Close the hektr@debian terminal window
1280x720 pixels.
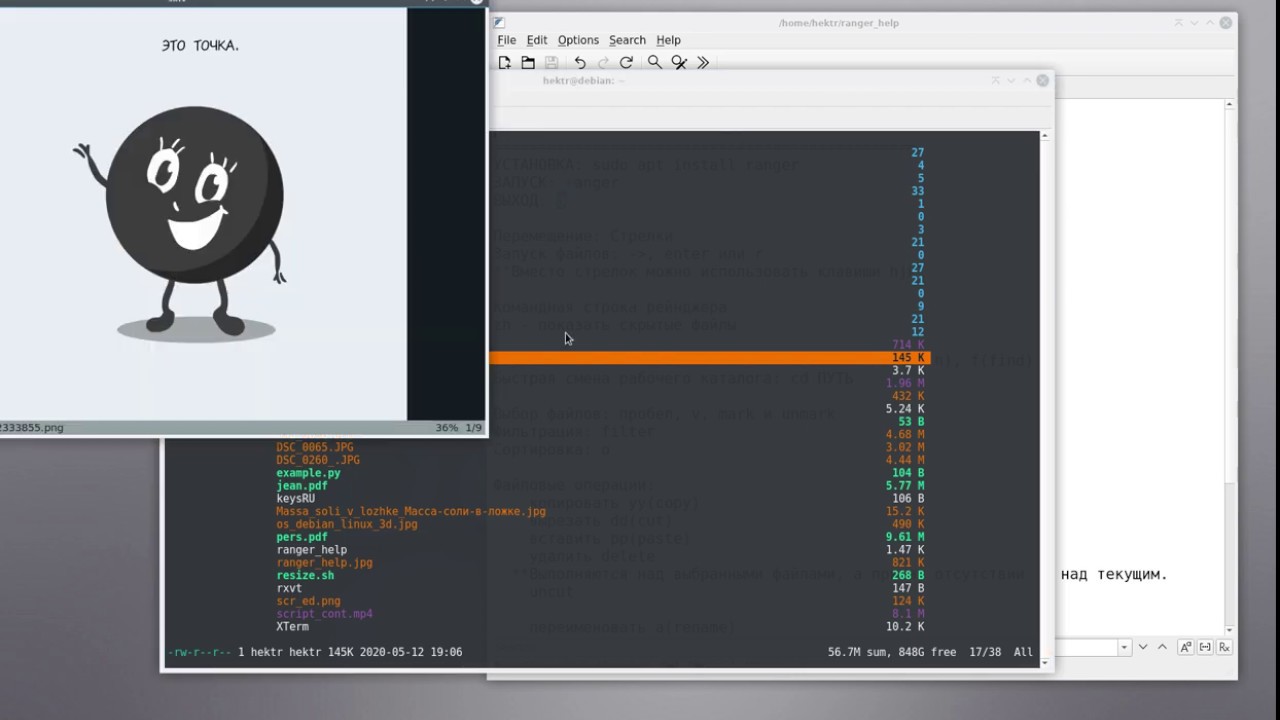(x=1042, y=80)
